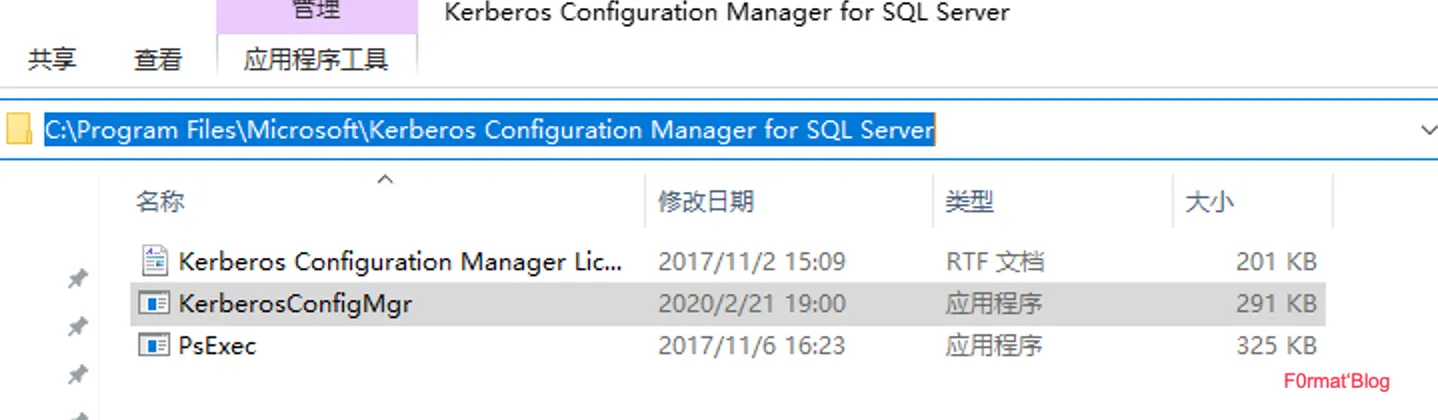Click sort arrow above 名称 column

(x=385, y=180)
